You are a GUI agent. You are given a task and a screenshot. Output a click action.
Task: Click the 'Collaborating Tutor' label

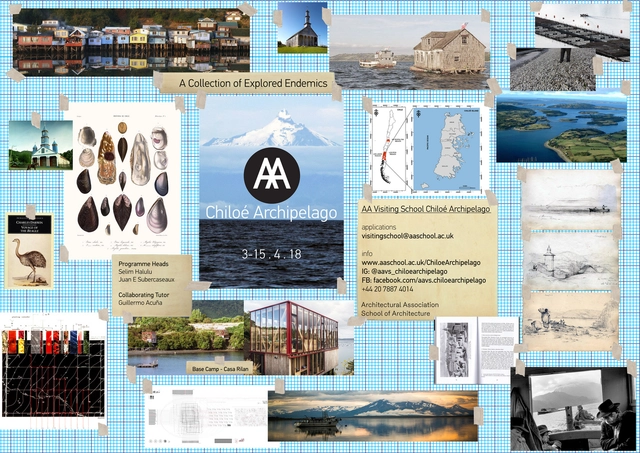click(144, 295)
